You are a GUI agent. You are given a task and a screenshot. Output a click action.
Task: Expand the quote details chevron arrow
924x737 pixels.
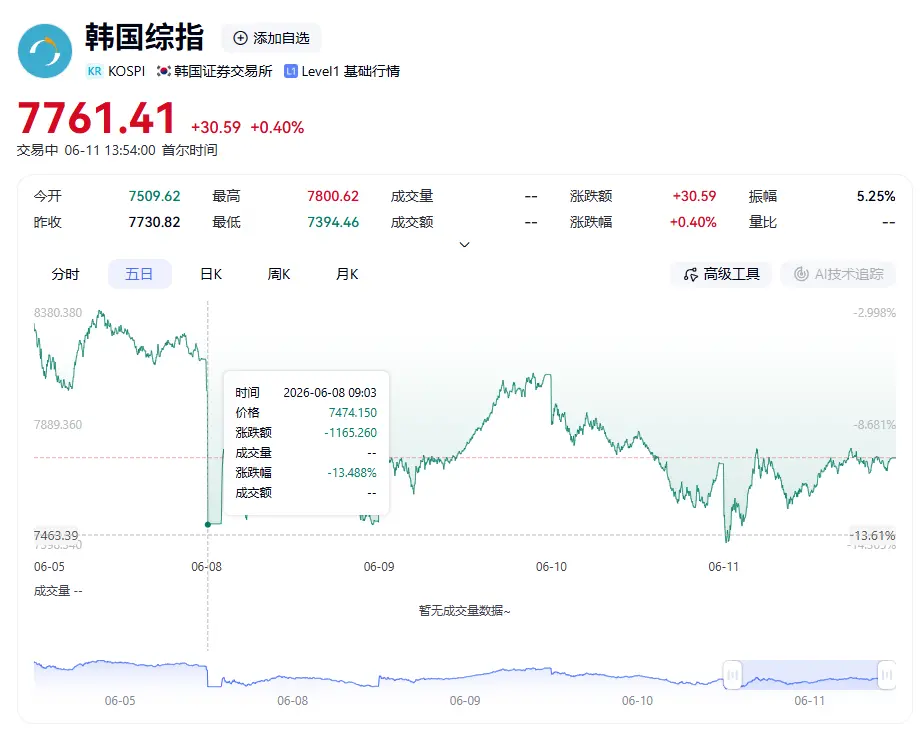point(464,244)
